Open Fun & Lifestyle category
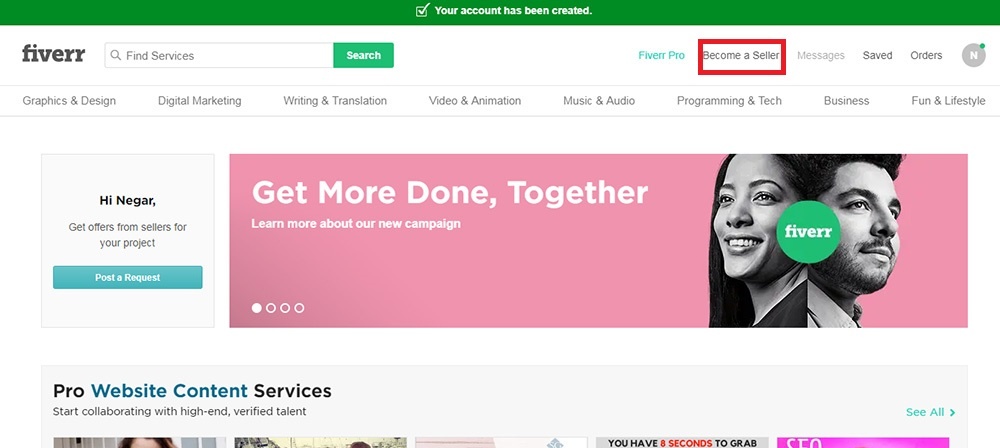The height and width of the screenshot is (448, 1000). tap(948, 101)
